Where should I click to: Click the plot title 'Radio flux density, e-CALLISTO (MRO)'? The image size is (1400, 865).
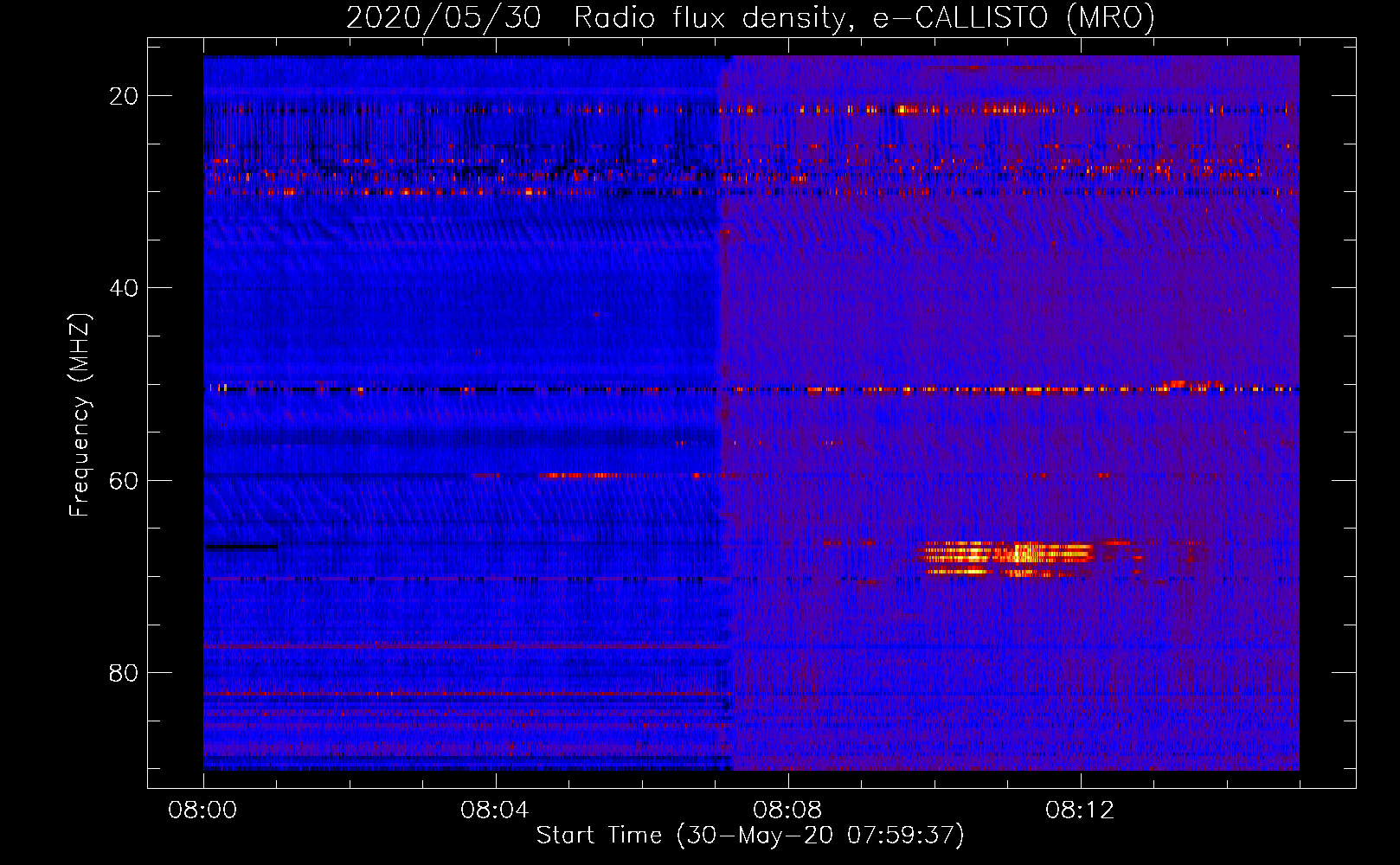(x=864, y=17)
